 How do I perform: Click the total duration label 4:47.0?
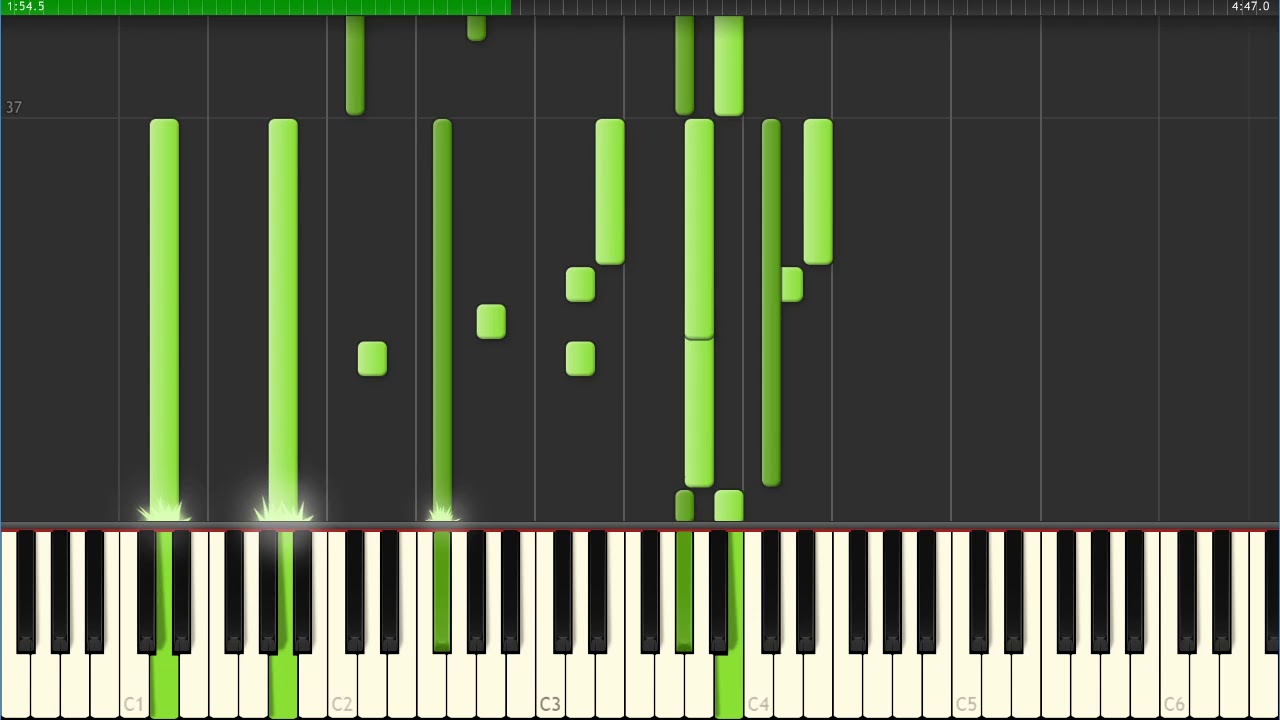point(1250,7)
